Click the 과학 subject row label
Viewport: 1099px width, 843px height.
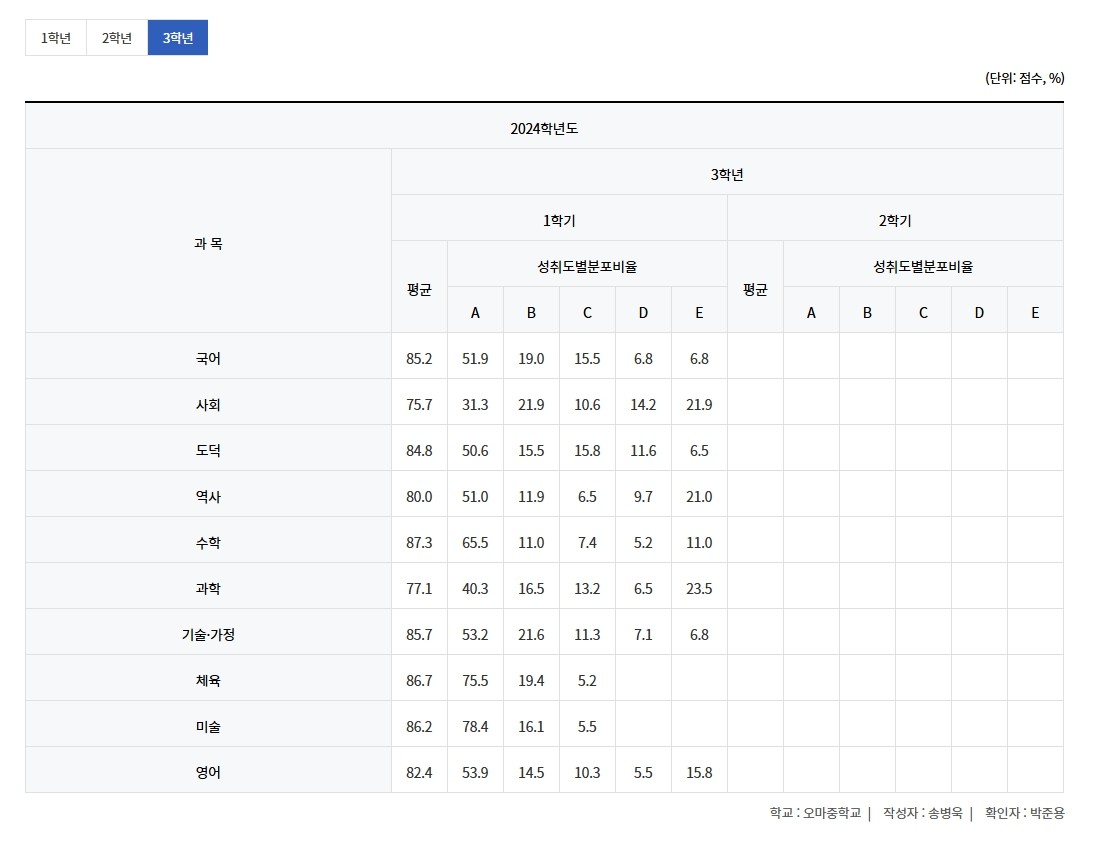[x=208, y=588]
